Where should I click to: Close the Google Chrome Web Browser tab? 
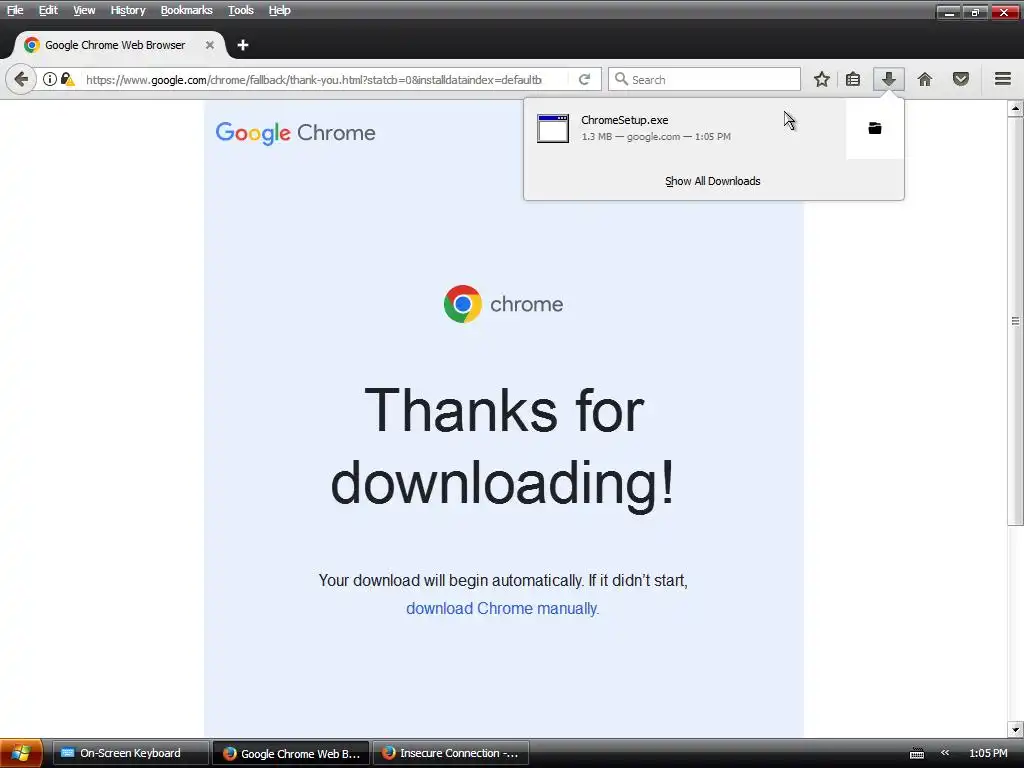210,45
